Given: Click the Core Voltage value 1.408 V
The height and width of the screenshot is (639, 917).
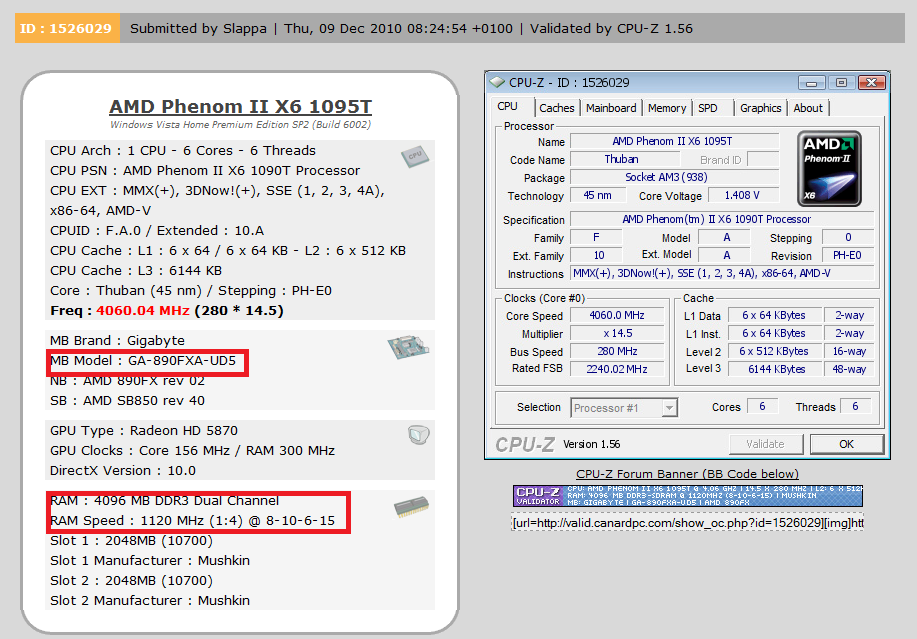Looking at the screenshot, I should coord(743,195).
